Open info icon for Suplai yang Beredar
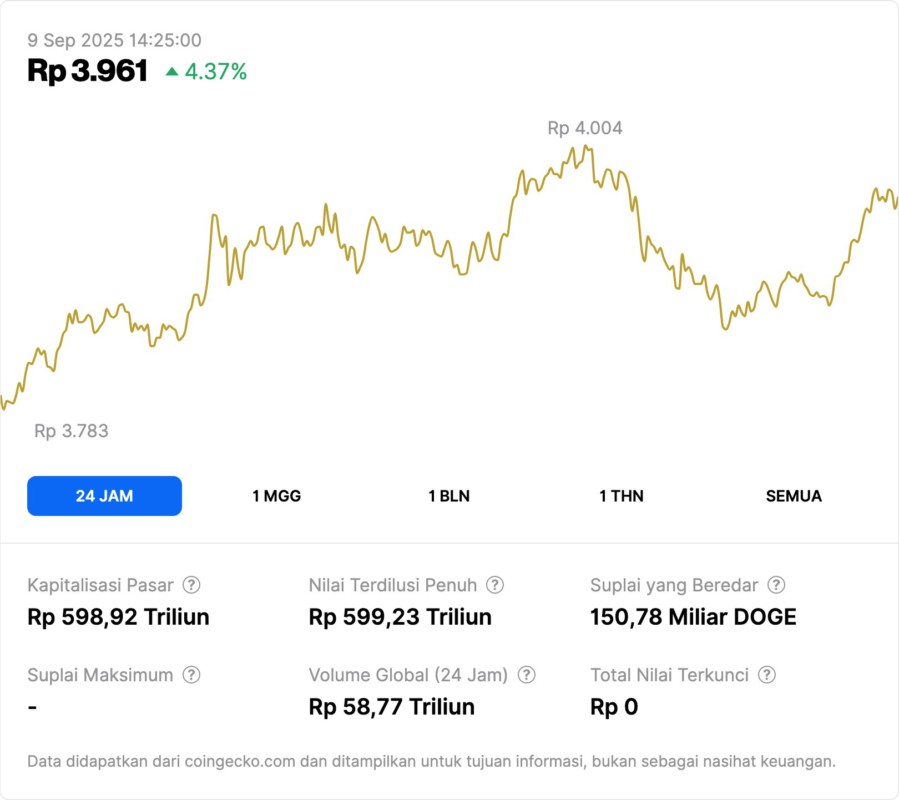Screen dimensions: 899x800 tap(776, 585)
